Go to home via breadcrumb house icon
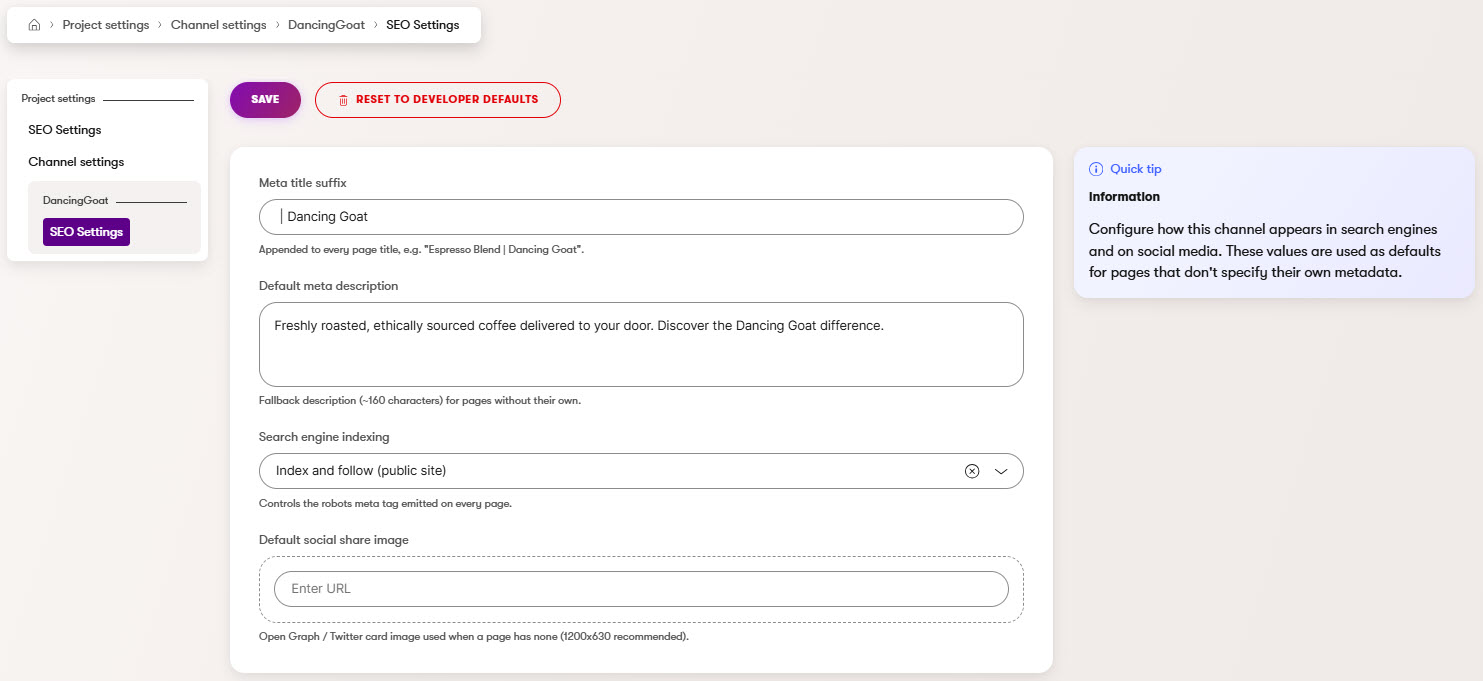1483x681 pixels. pyautogui.click(x=34, y=25)
